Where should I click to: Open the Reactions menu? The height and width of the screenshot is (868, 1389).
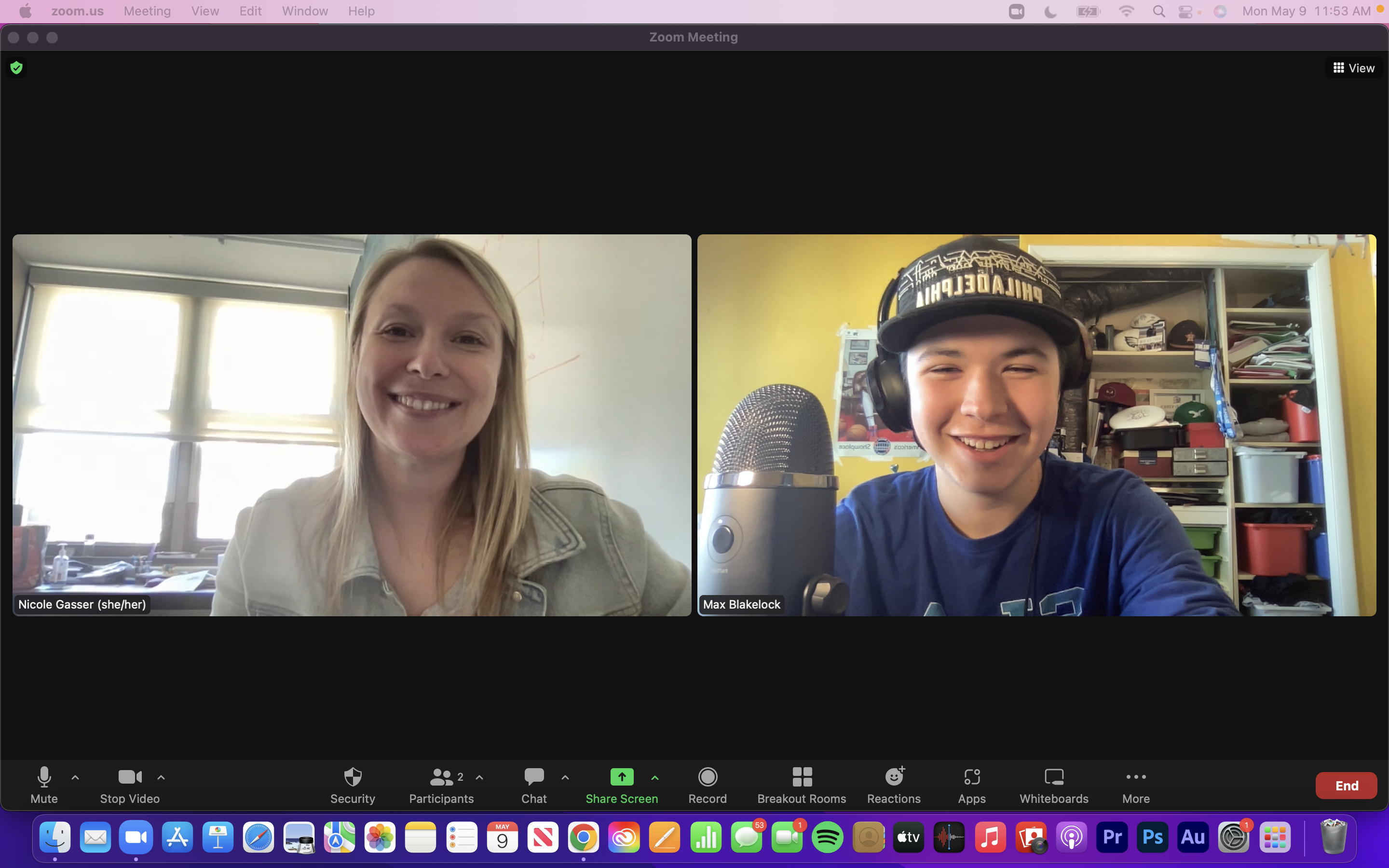pyautogui.click(x=894, y=785)
